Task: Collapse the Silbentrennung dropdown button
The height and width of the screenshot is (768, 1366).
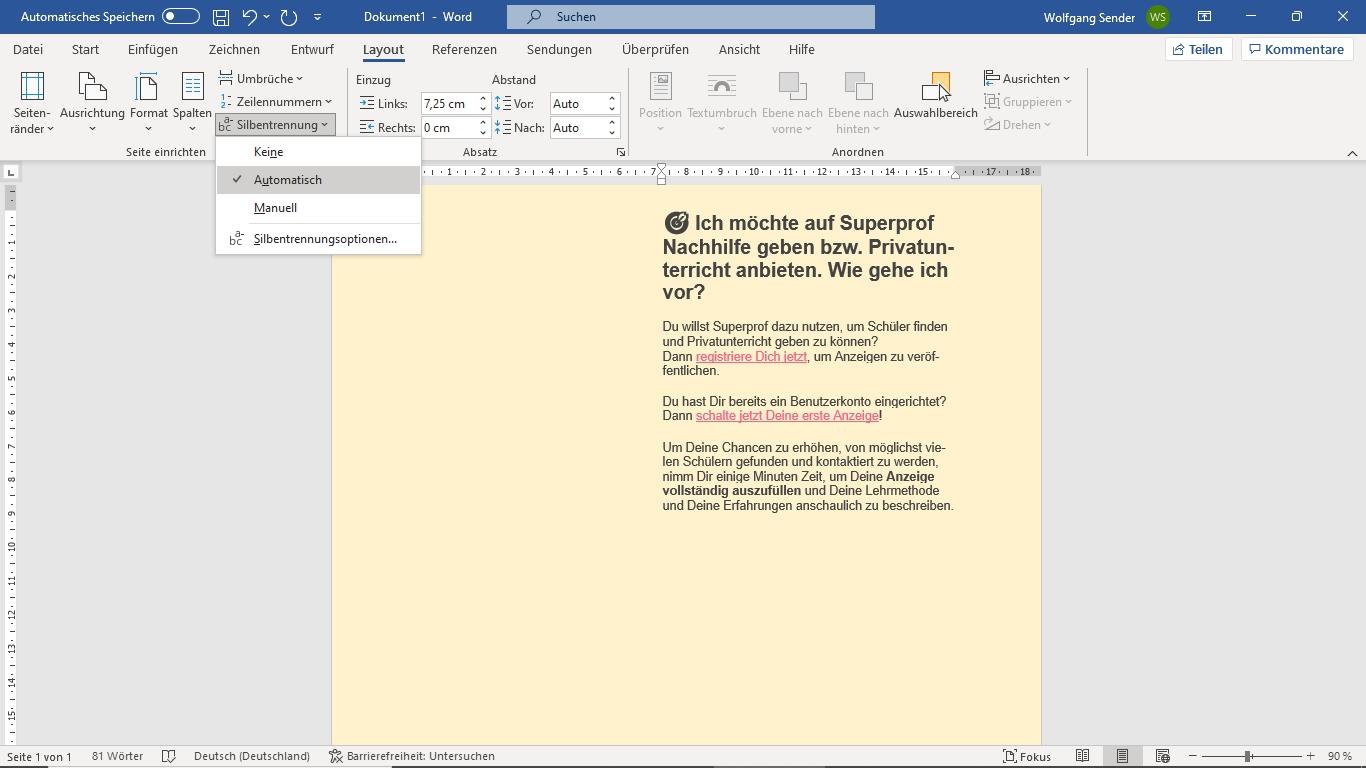Action: coord(275,125)
